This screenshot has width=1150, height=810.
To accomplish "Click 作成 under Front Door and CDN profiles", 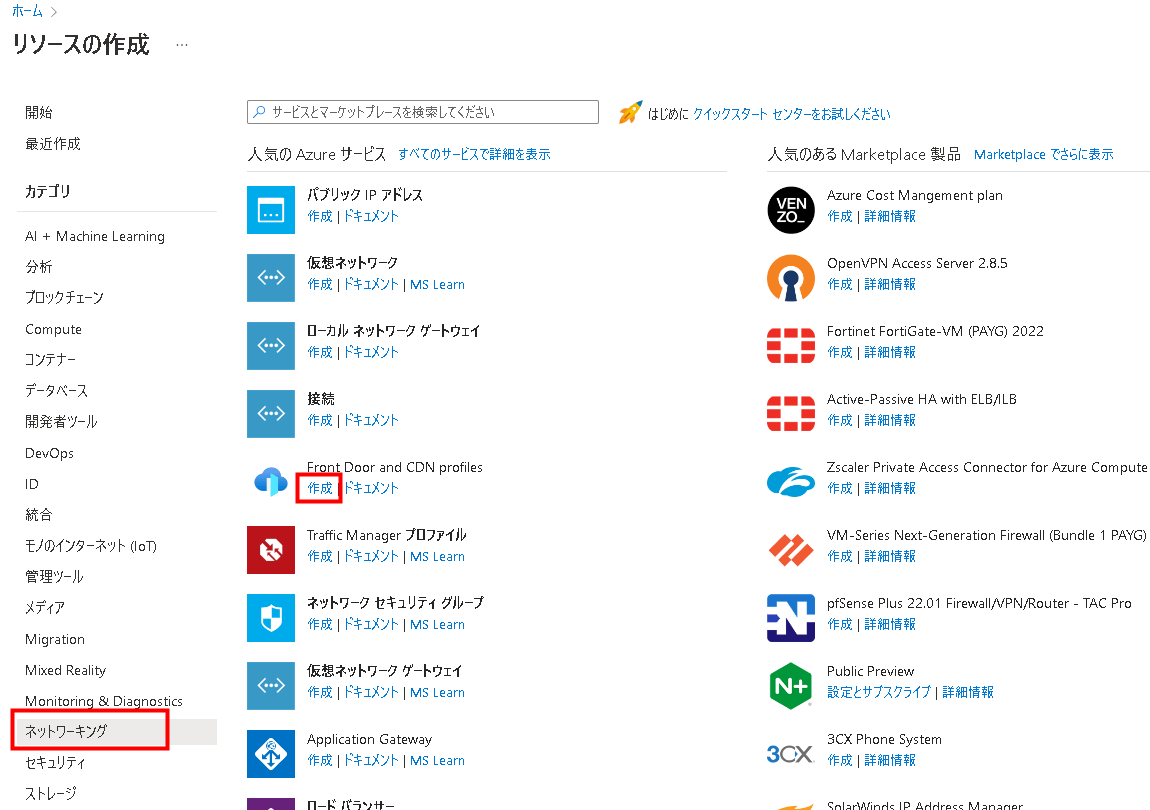I will pyautogui.click(x=320, y=488).
